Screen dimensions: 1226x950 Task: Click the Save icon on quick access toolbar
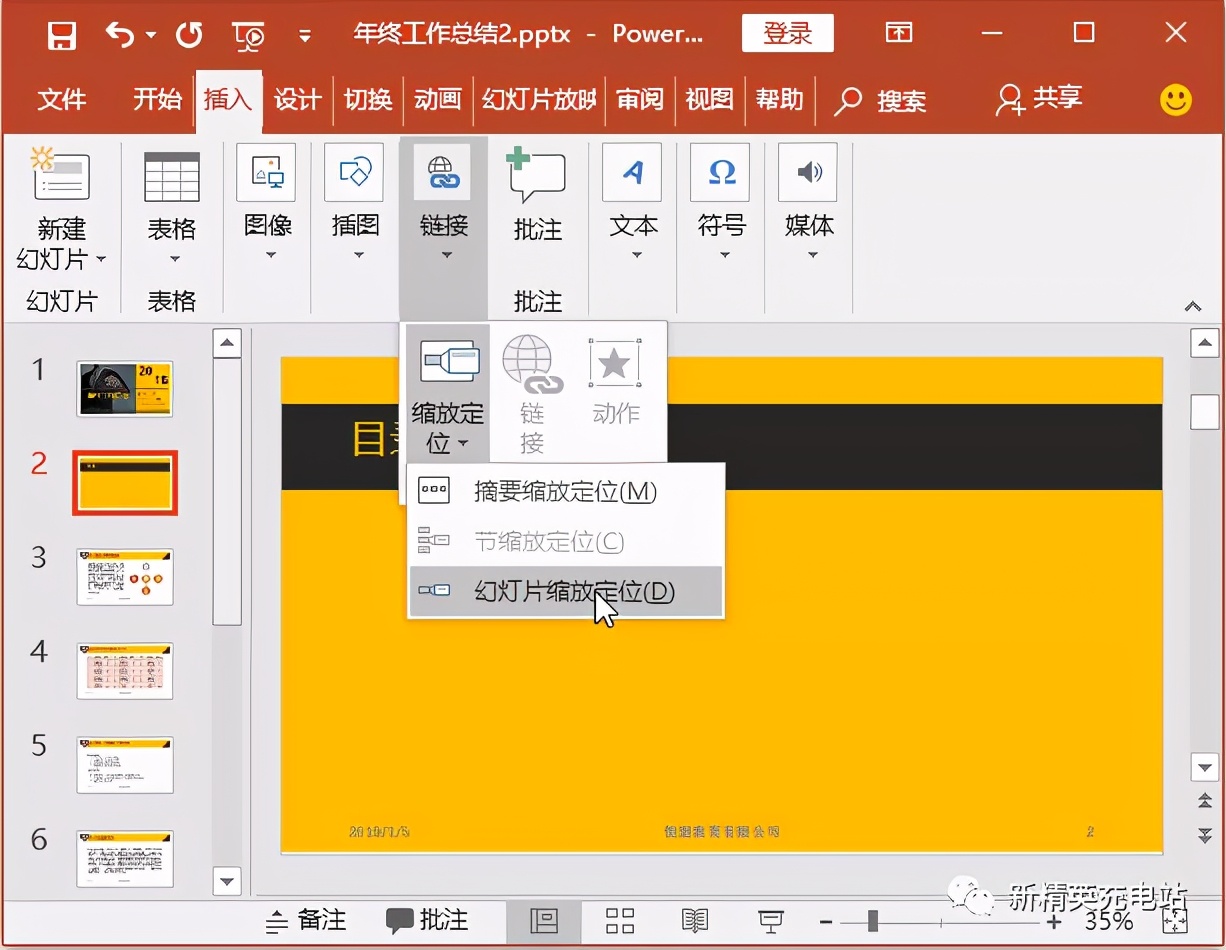tap(60, 33)
